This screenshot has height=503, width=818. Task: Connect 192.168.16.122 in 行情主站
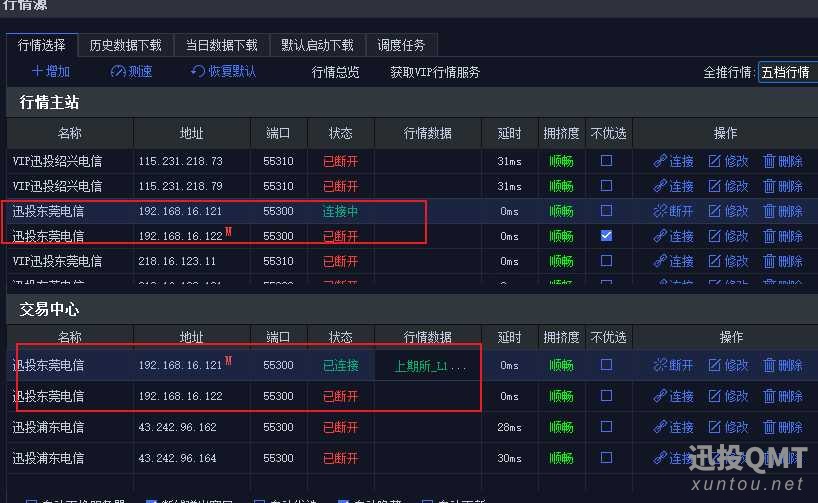pos(673,236)
